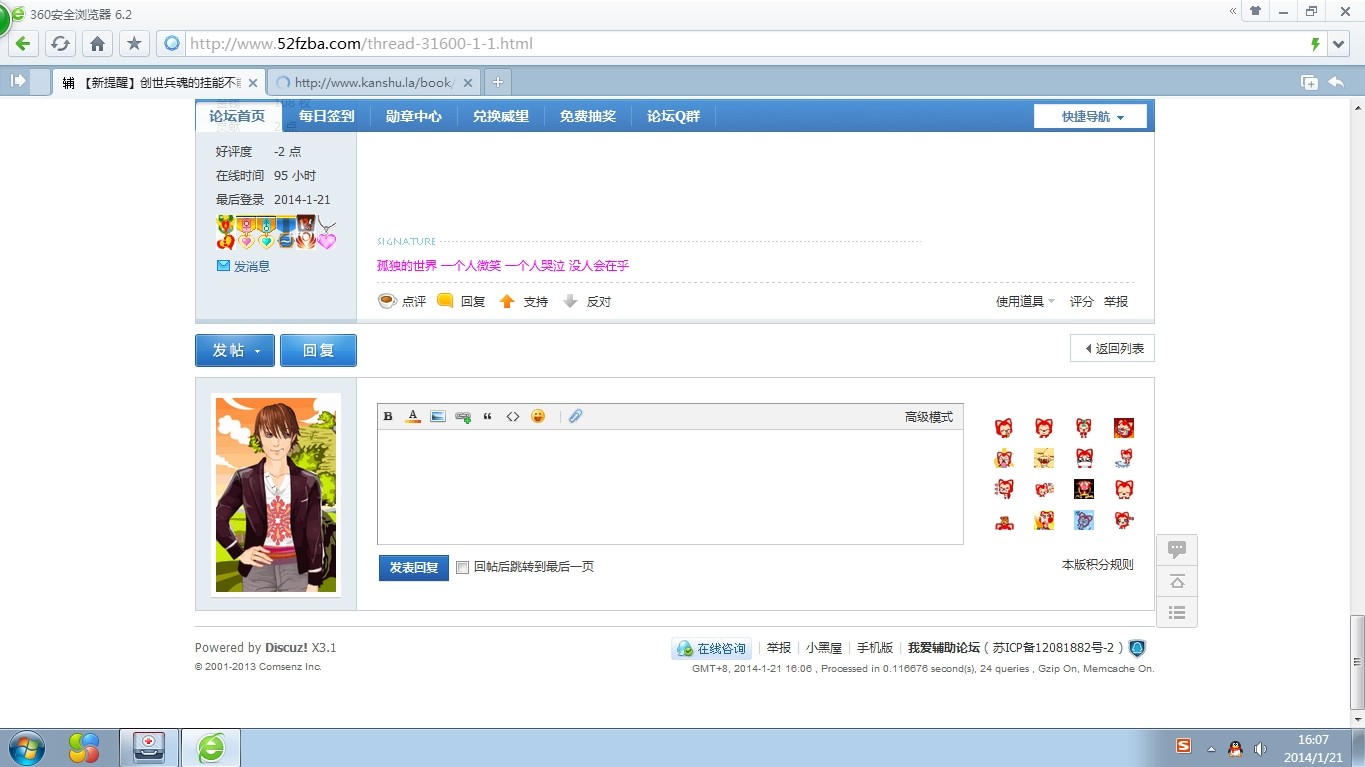
Task: Pick the blue background emoticon in bottom row
Action: pos(1084,520)
